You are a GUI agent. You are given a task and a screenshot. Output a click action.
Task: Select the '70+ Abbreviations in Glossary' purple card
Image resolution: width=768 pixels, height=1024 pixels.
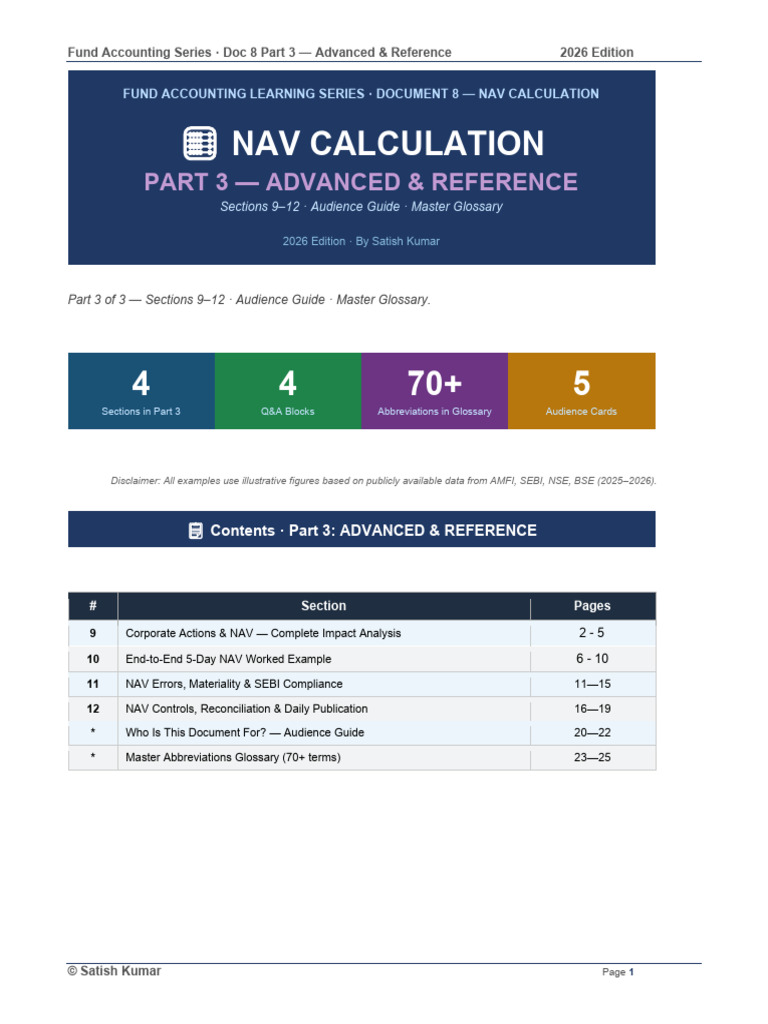point(434,391)
